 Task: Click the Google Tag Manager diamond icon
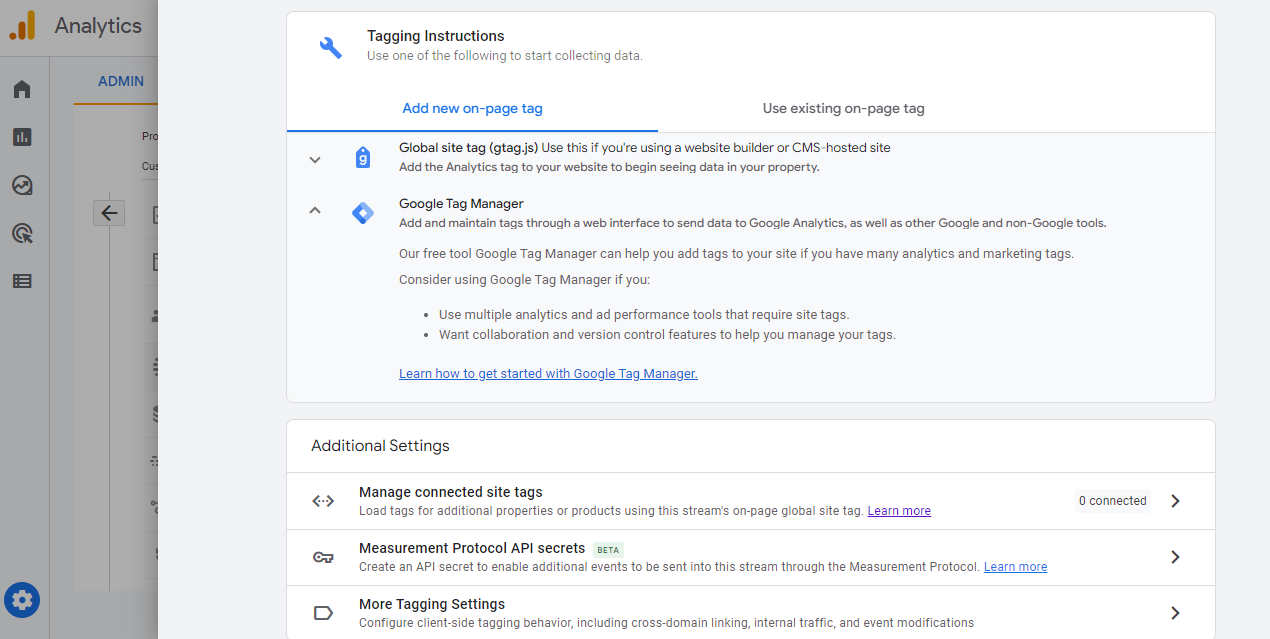362,213
